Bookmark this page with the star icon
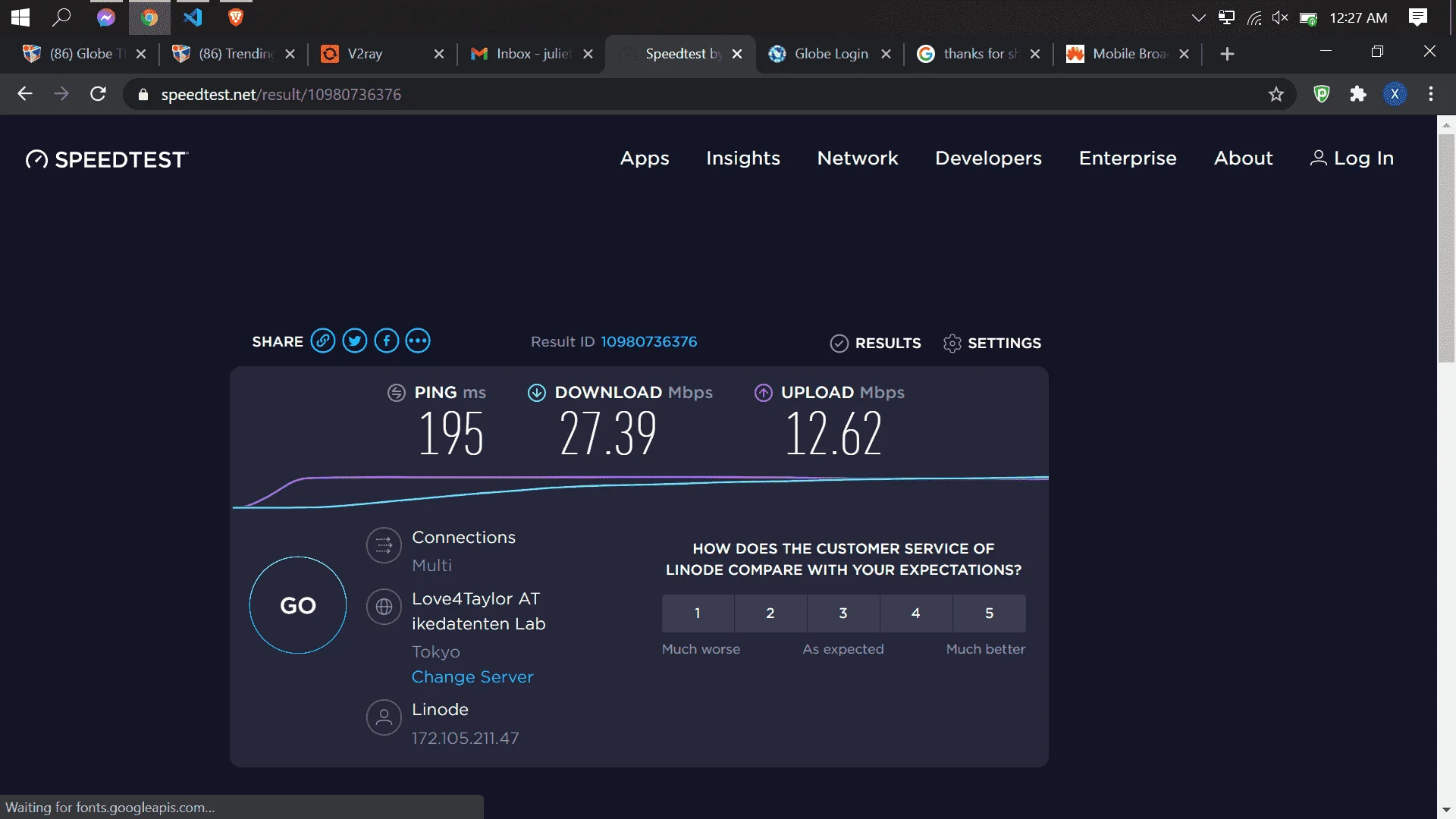Image resolution: width=1456 pixels, height=819 pixels. [1276, 94]
